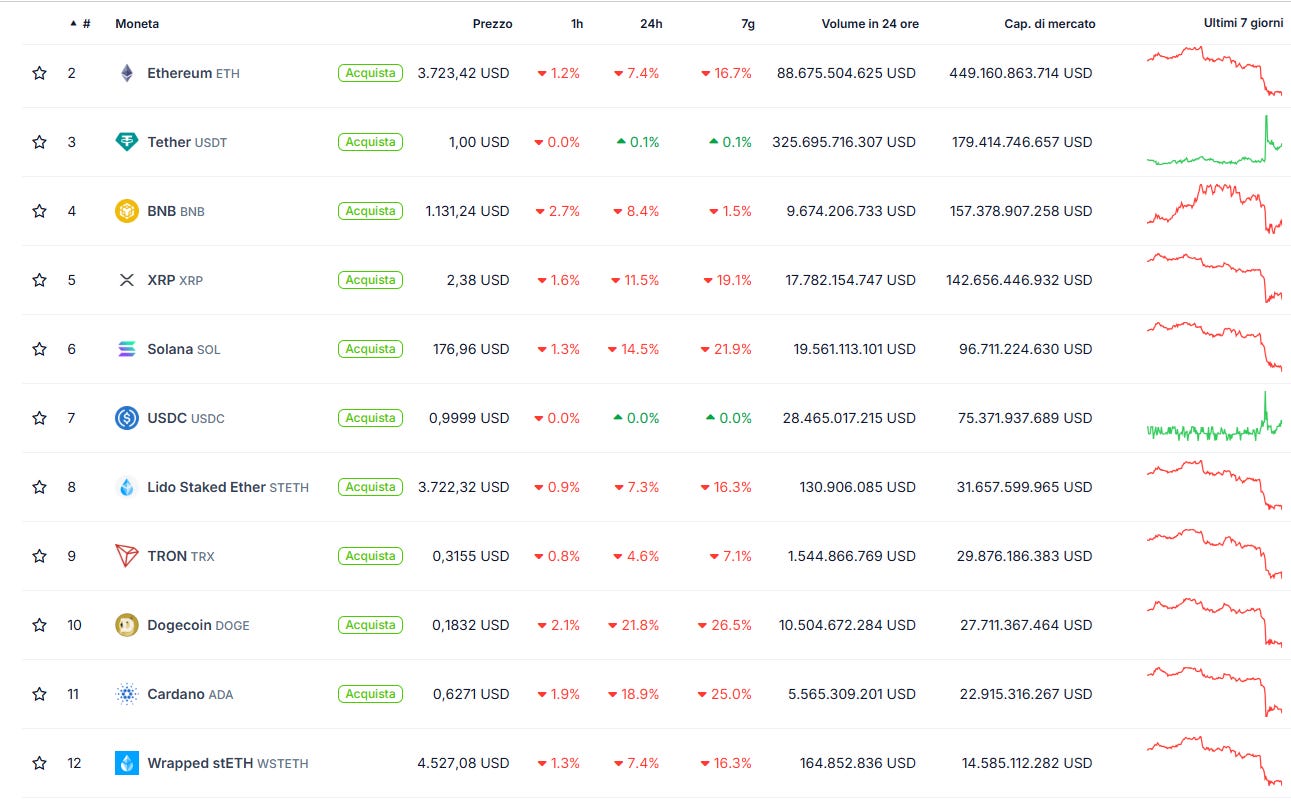Click the Solana coin logo
The image size is (1291, 802).
(127, 349)
